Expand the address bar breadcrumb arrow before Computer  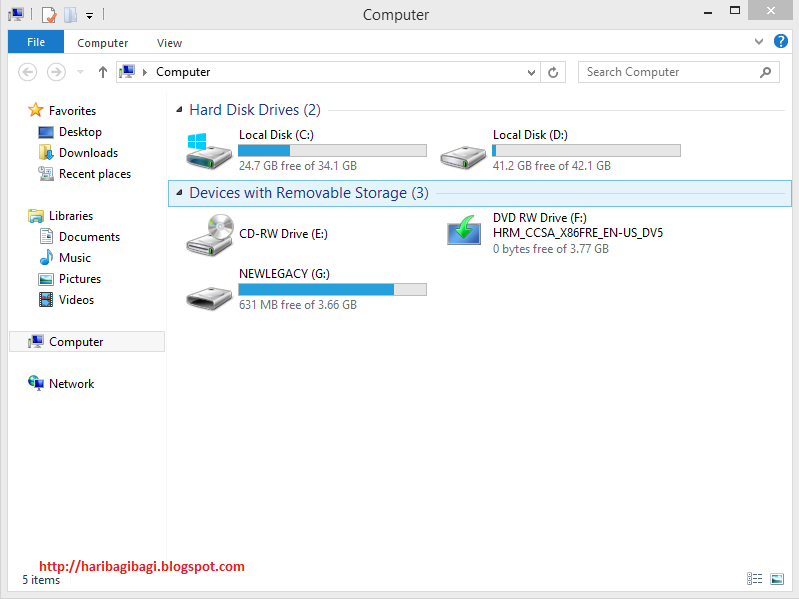click(x=145, y=72)
